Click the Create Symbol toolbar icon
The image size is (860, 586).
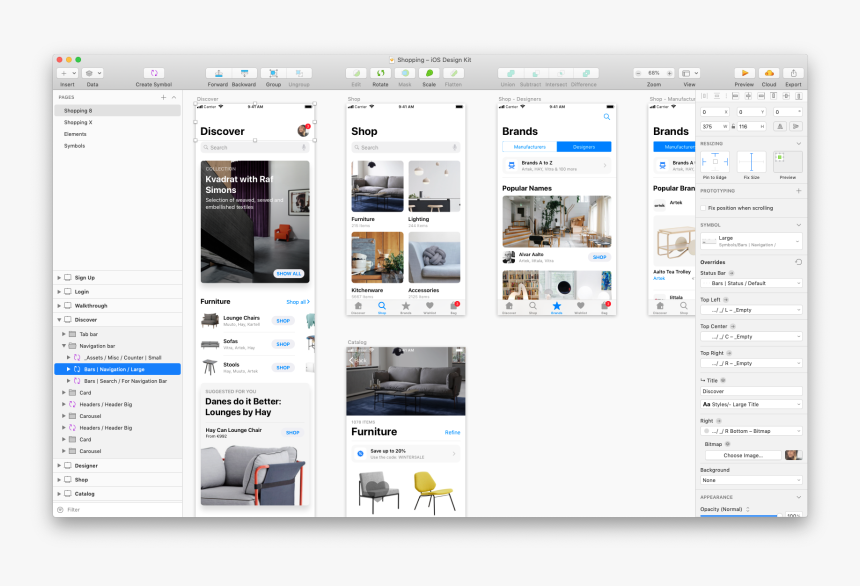(x=153, y=73)
